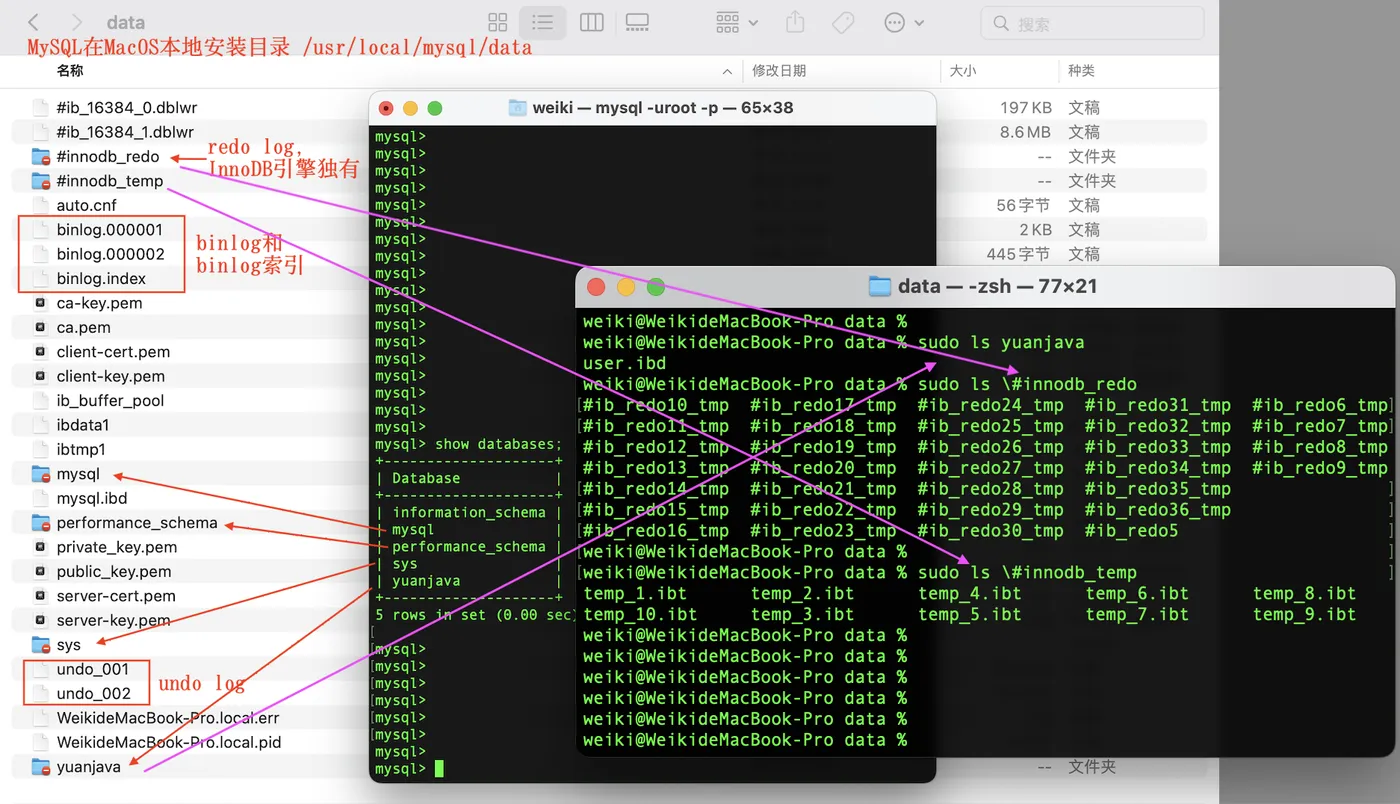The height and width of the screenshot is (804, 1400).
Task: Select the private_key.pem certificate icon
Action: (x=40, y=547)
